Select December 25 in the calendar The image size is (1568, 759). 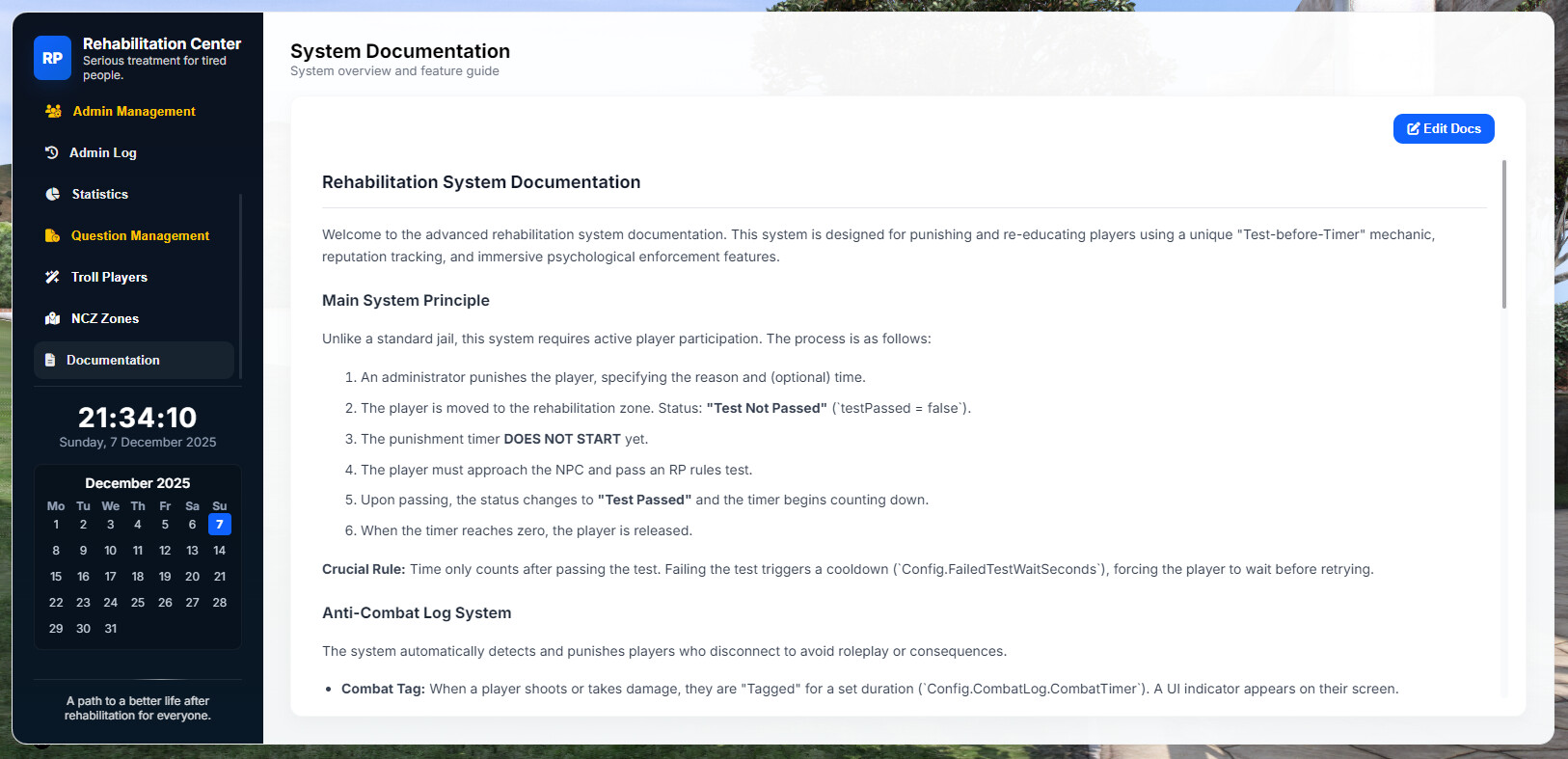[138, 603]
